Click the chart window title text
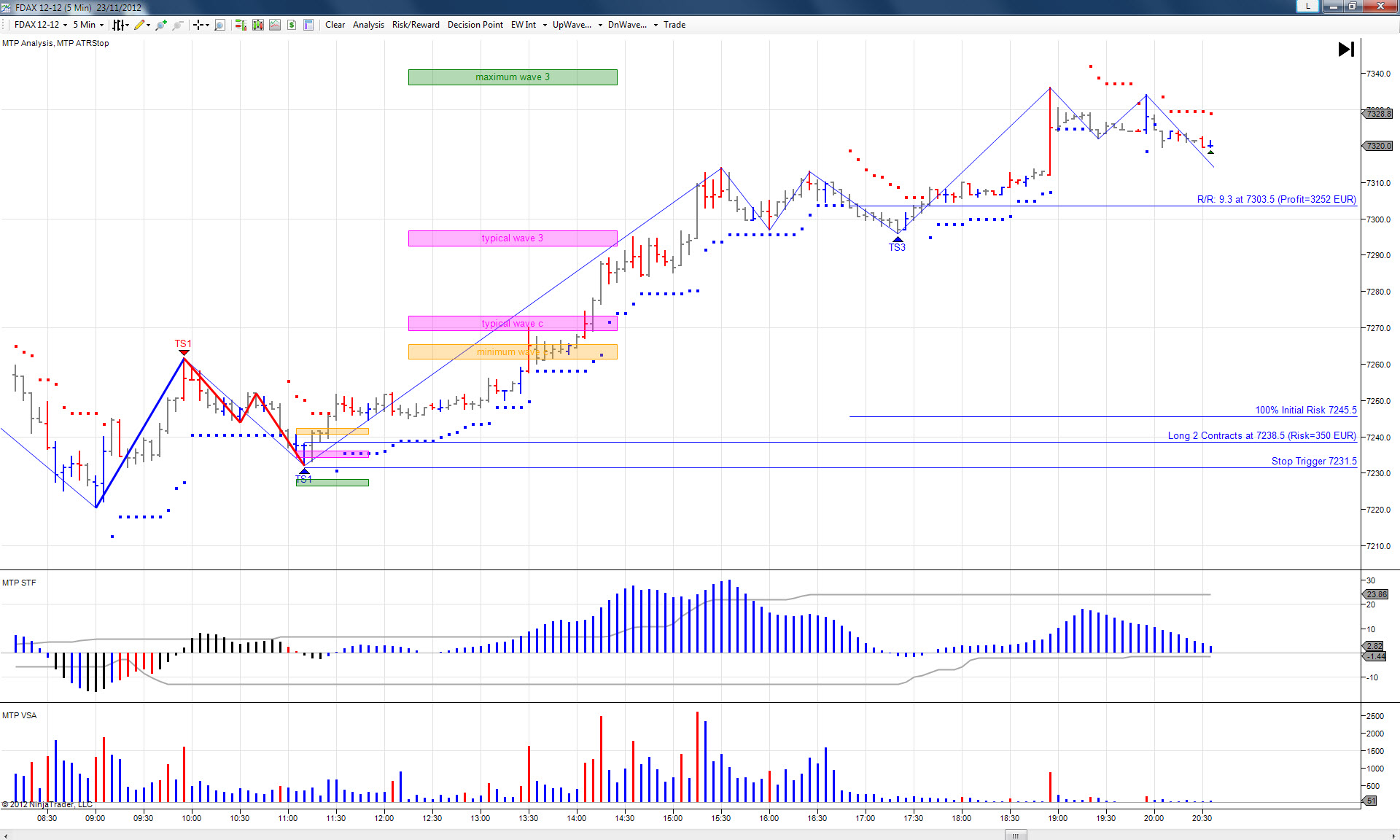Image resolution: width=1400 pixels, height=840 pixels. pos(79,7)
